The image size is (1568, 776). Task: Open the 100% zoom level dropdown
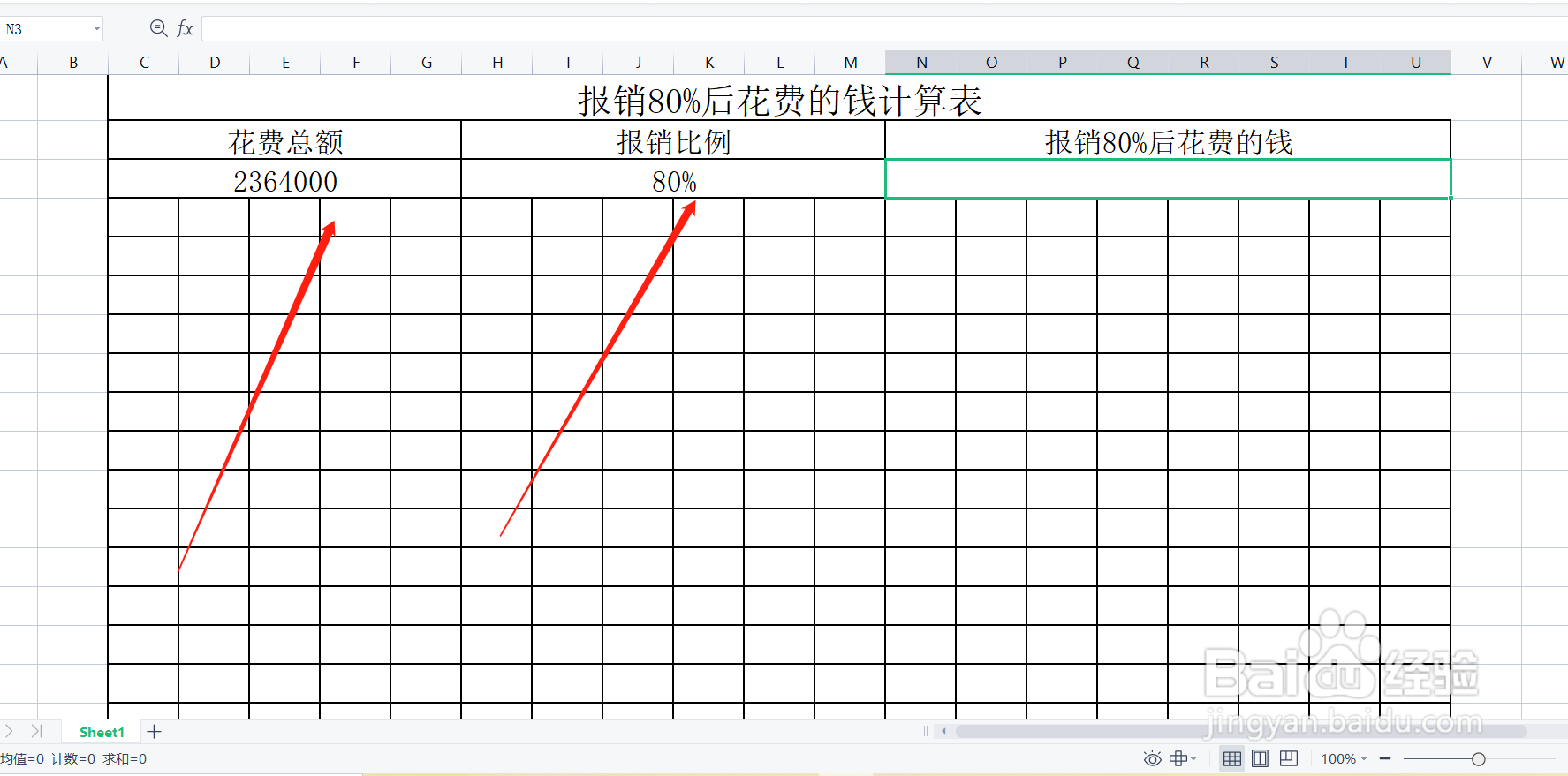point(1344,758)
